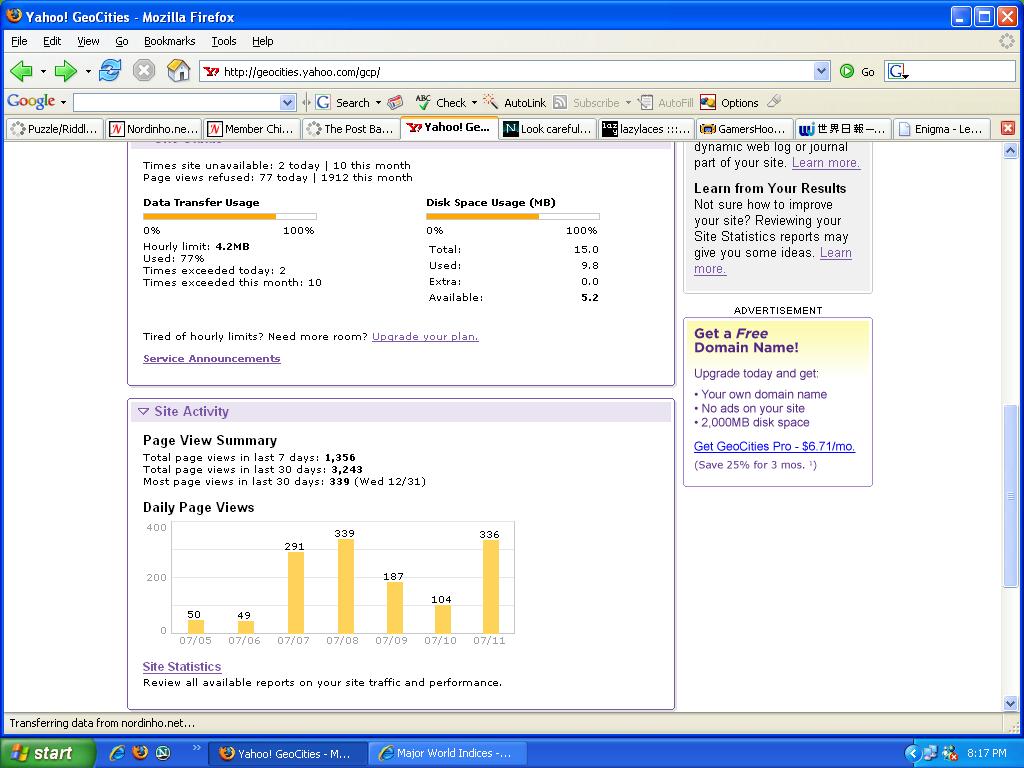
Task: Click in the Google toolbar search field
Action: 176,102
